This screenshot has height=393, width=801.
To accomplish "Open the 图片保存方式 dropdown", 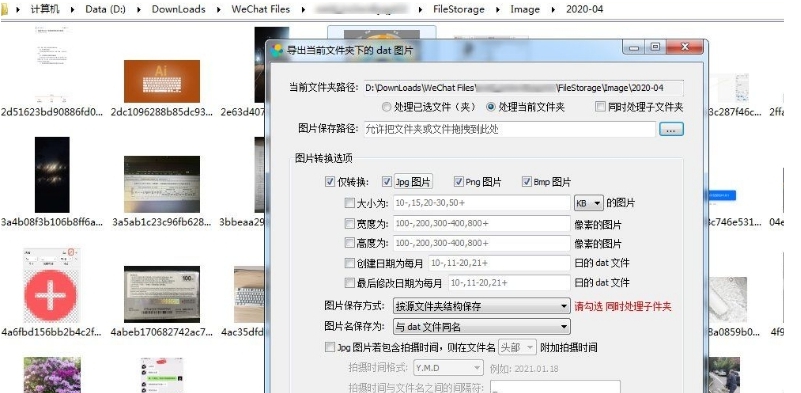I will click(x=481, y=306).
